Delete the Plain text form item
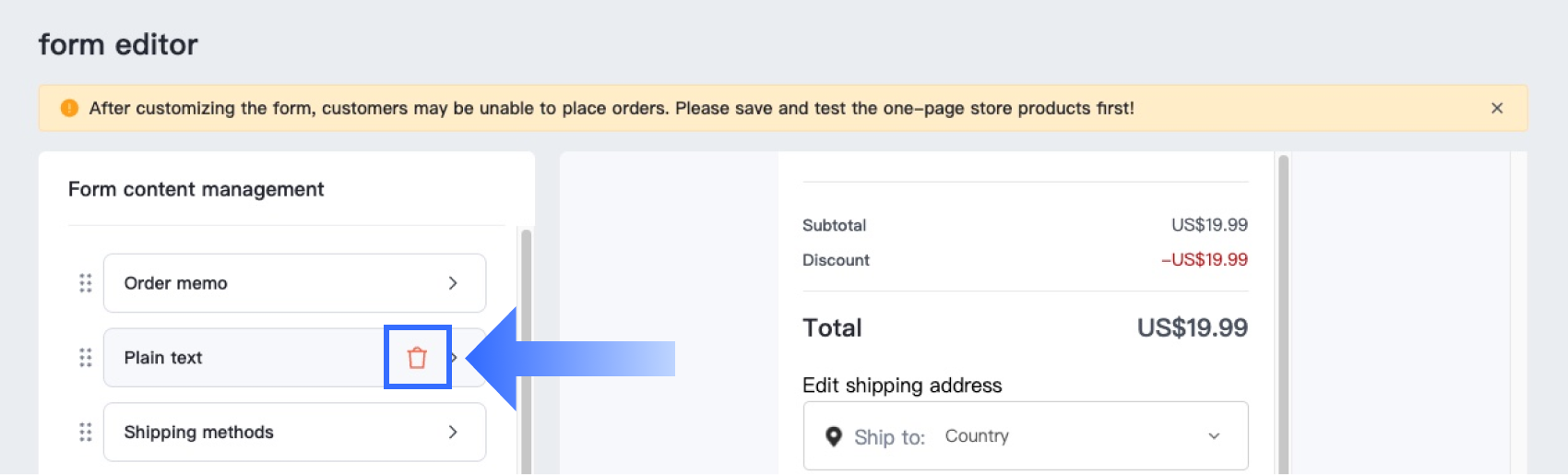 tap(417, 358)
